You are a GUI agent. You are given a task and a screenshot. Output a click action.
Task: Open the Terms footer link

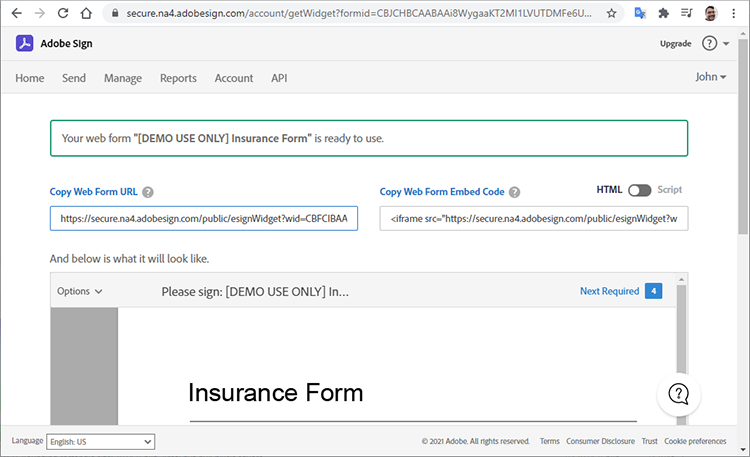pos(550,441)
